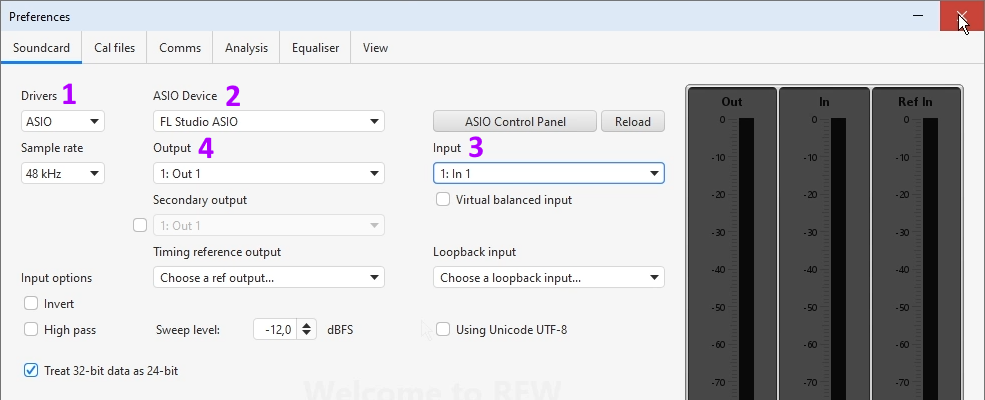The width and height of the screenshot is (985, 400).
Task: Switch to the Cal files tab
Action: coord(115,47)
